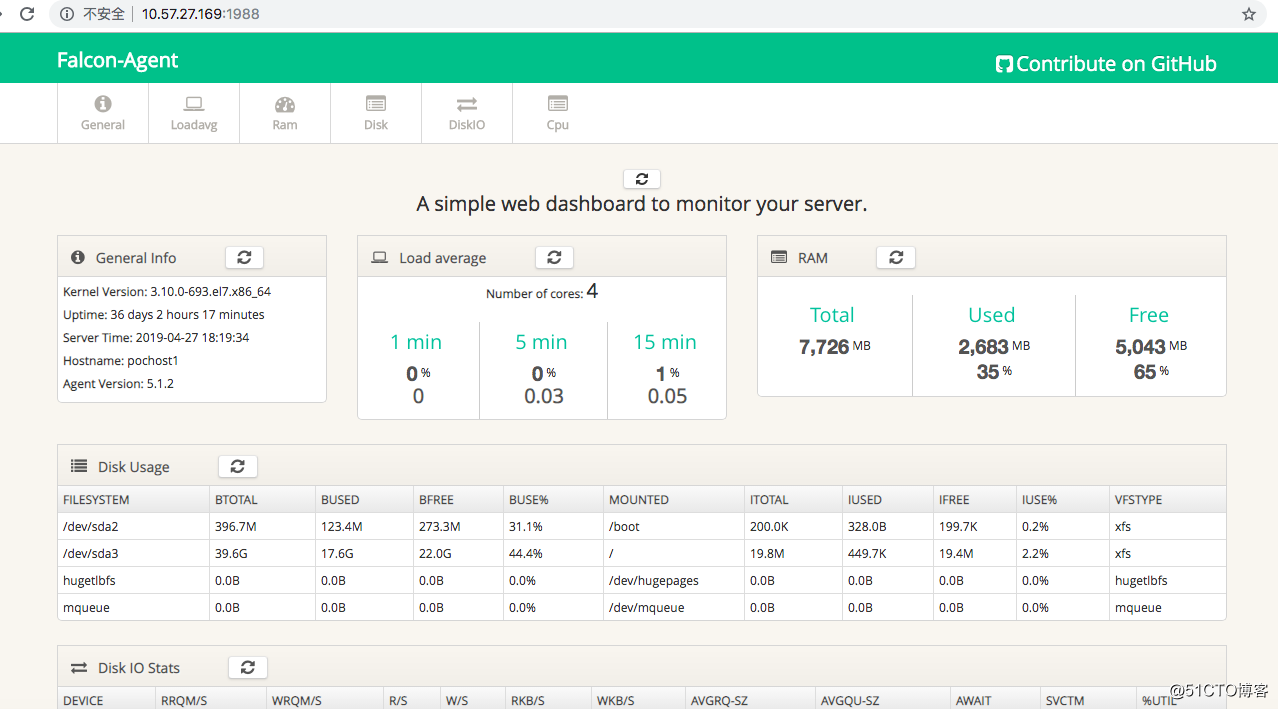Go to the Cpu tab
The height and width of the screenshot is (709, 1278).
558,113
